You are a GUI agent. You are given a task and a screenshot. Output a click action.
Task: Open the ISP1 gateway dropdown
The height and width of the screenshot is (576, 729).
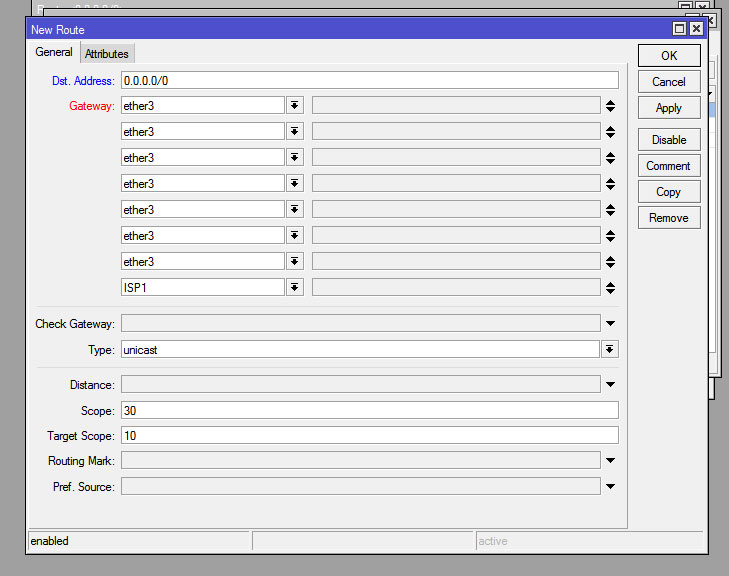[x=295, y=288]
